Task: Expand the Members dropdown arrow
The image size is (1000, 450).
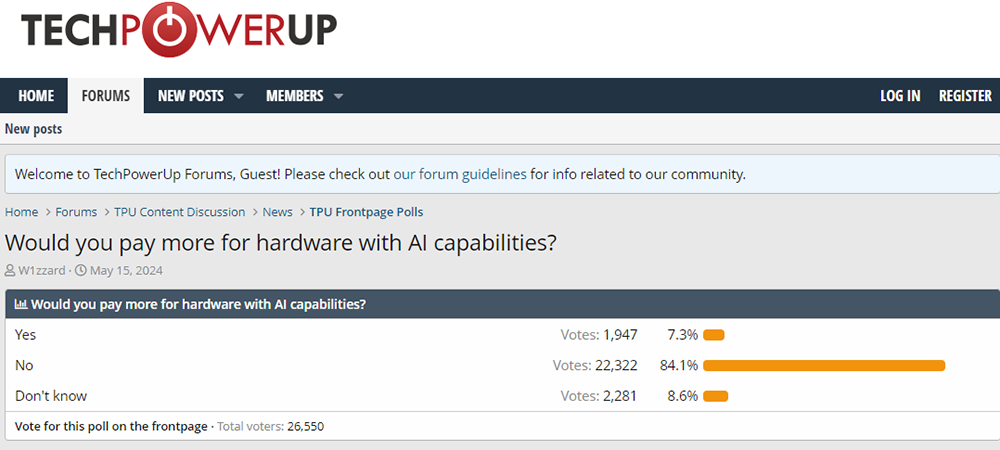Action: pos(338,96)
